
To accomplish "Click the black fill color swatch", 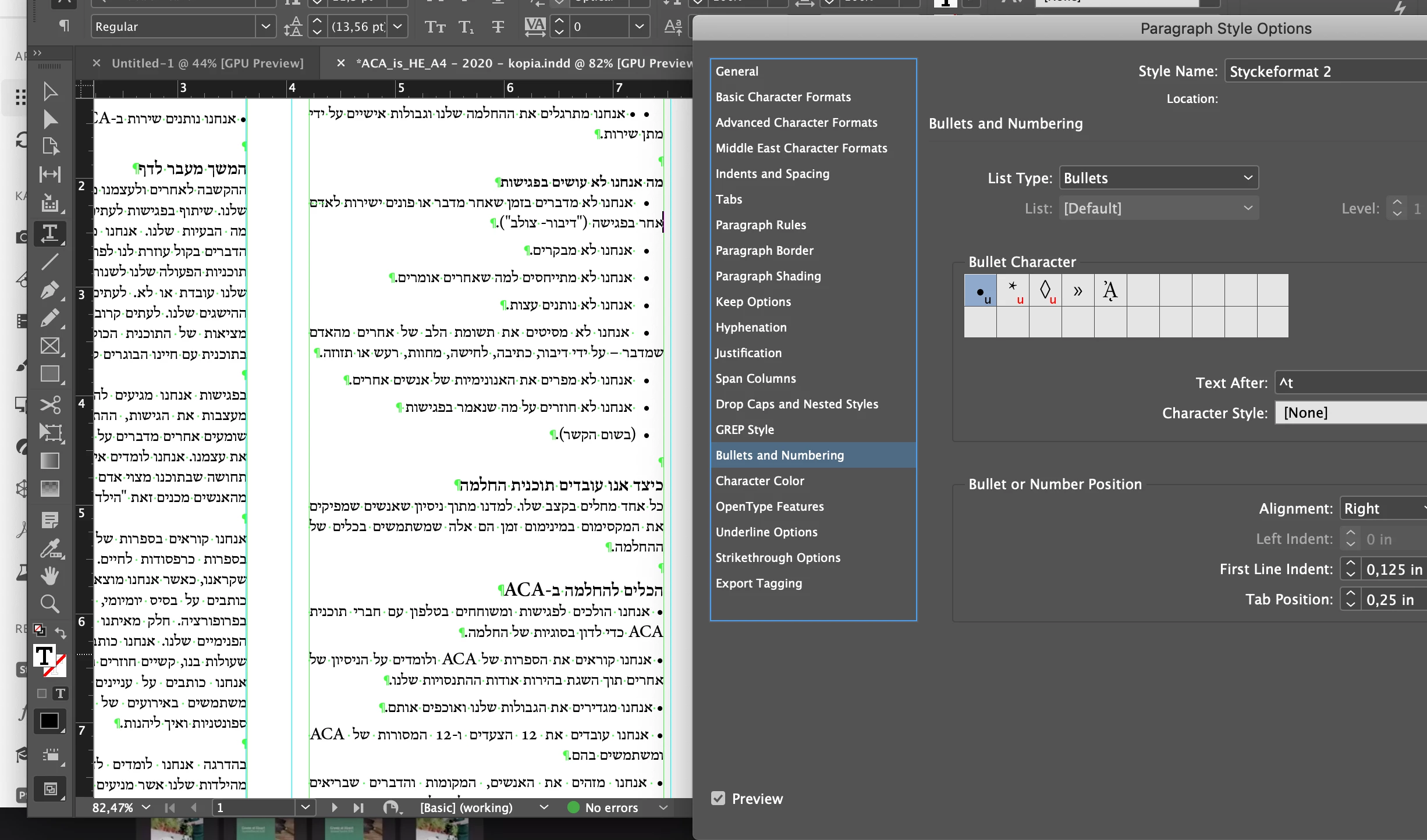I will pyautogui.click(x=49, y=721).
